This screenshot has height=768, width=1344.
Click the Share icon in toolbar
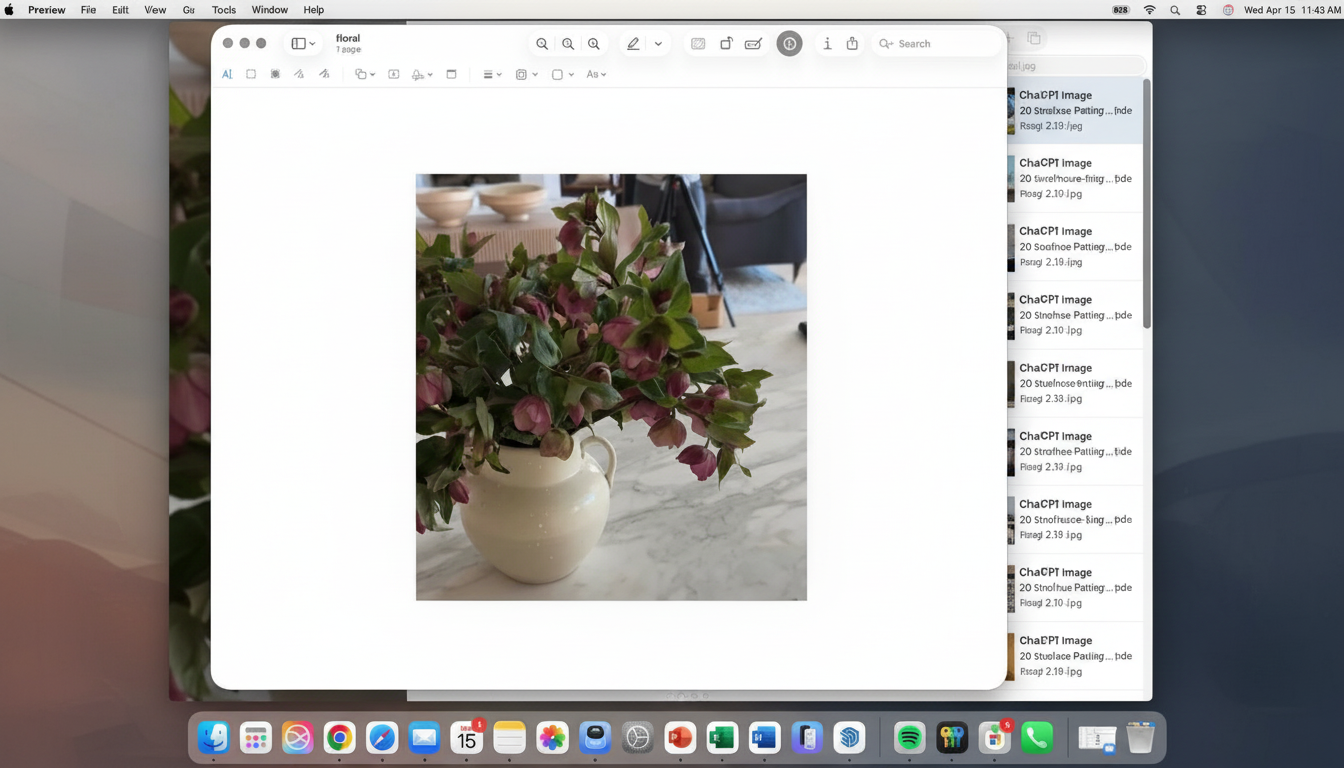852,44
